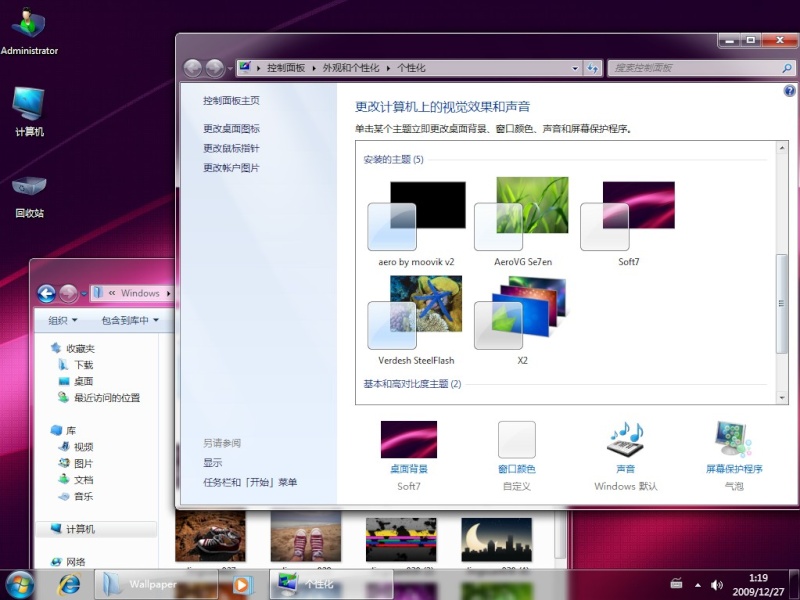Launch Internet Explorer from the taskbar
This screenshot has height=600, width=800.
click(69, 585)
